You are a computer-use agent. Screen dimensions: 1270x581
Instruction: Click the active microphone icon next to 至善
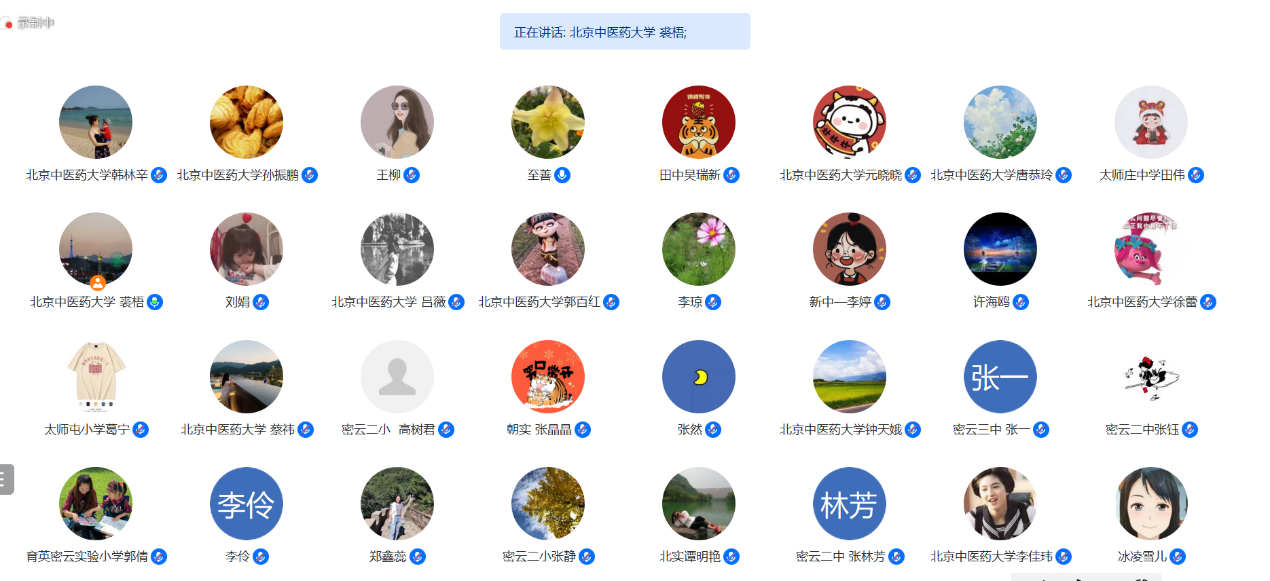tap(563, 175)
